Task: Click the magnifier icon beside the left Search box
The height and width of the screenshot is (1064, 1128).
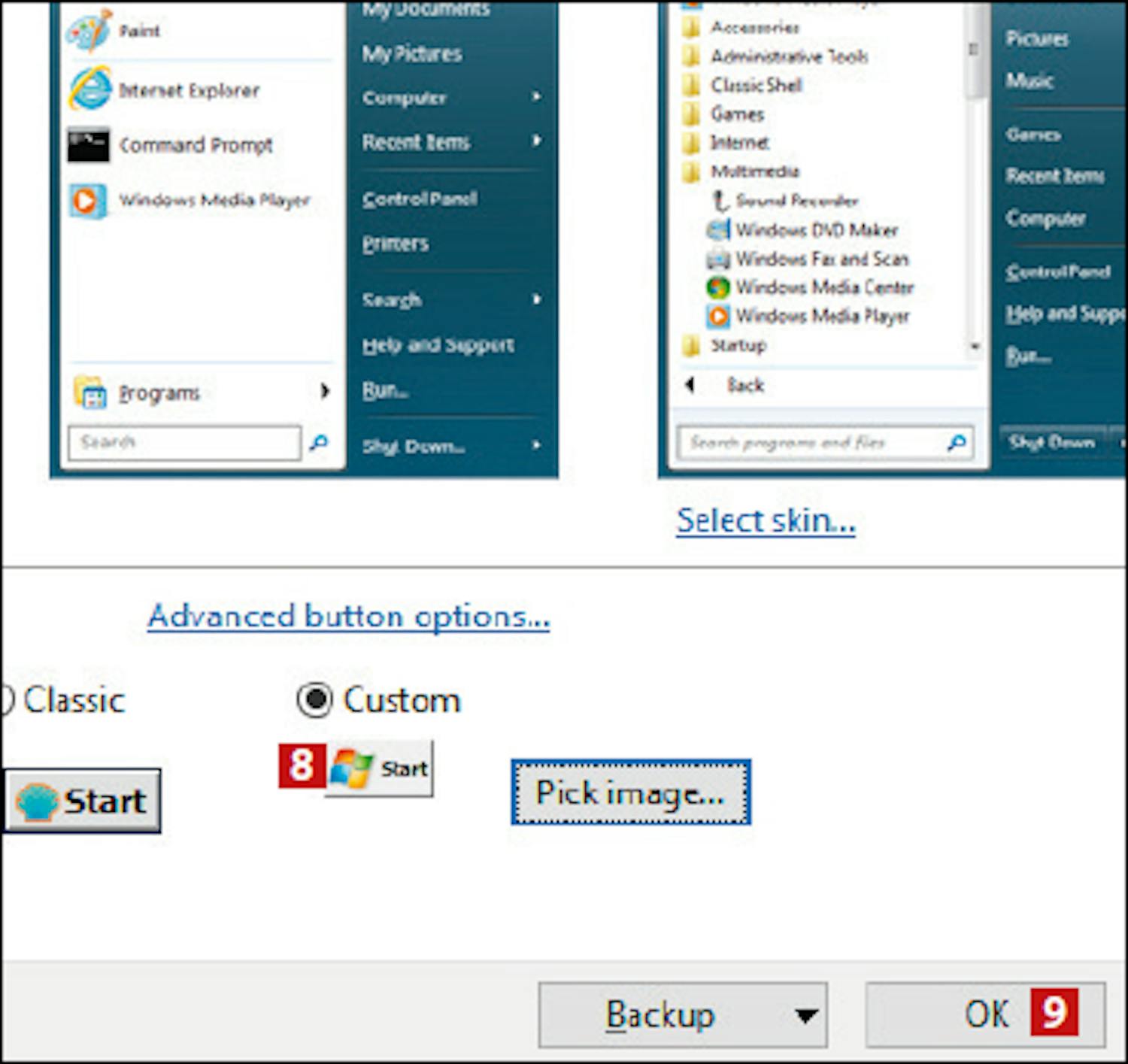Action: point(319,443)
